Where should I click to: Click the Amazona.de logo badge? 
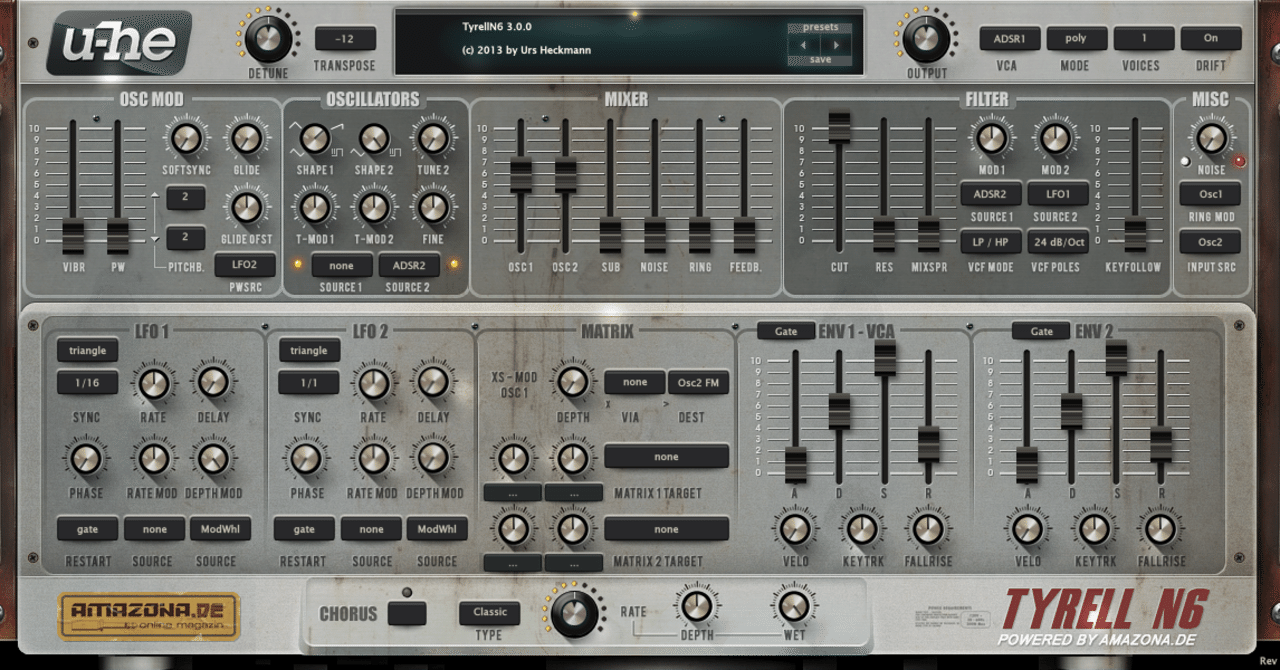[x=150, y=617]
